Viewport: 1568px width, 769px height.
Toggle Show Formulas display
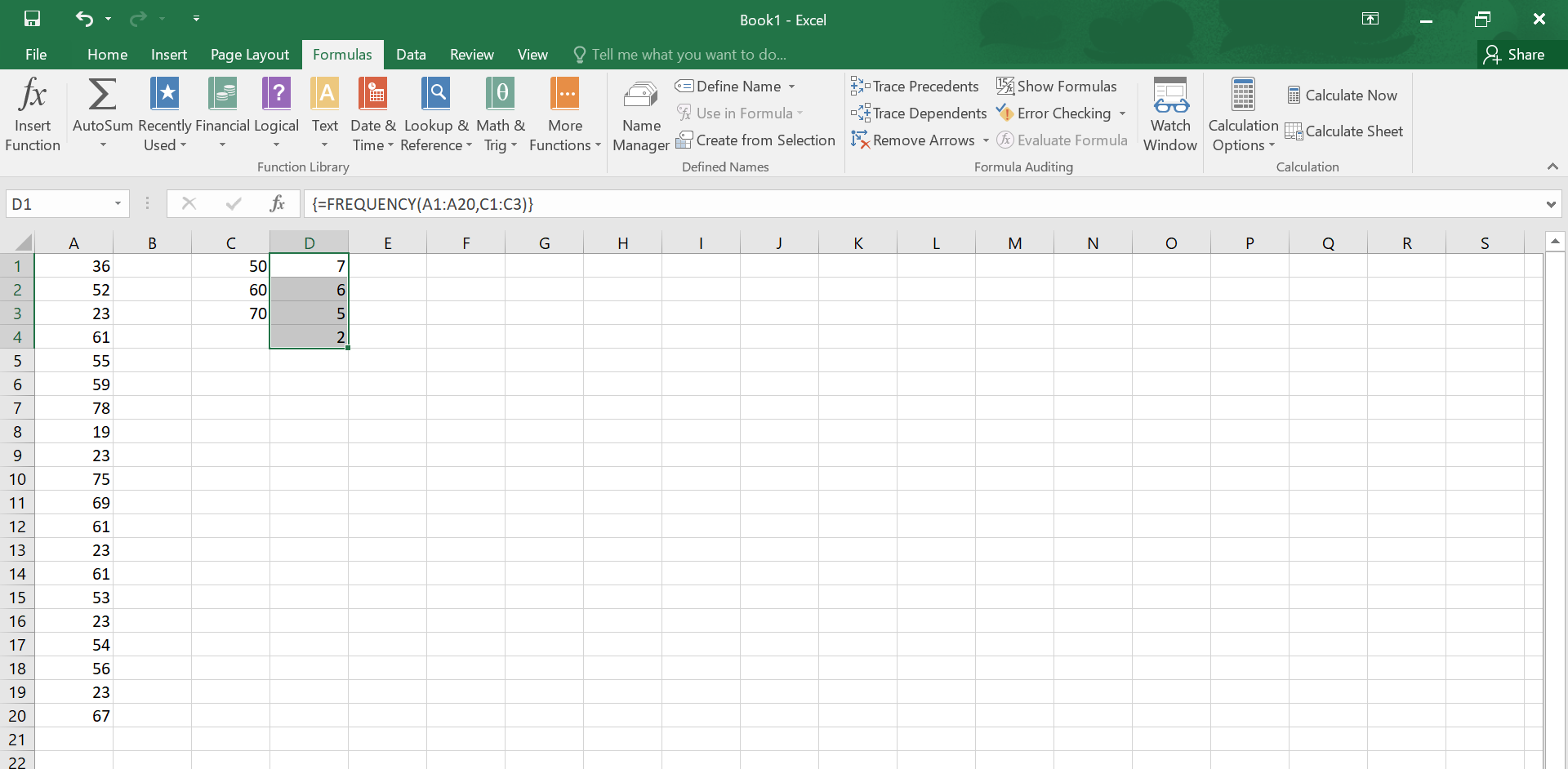coord(1058,86)
